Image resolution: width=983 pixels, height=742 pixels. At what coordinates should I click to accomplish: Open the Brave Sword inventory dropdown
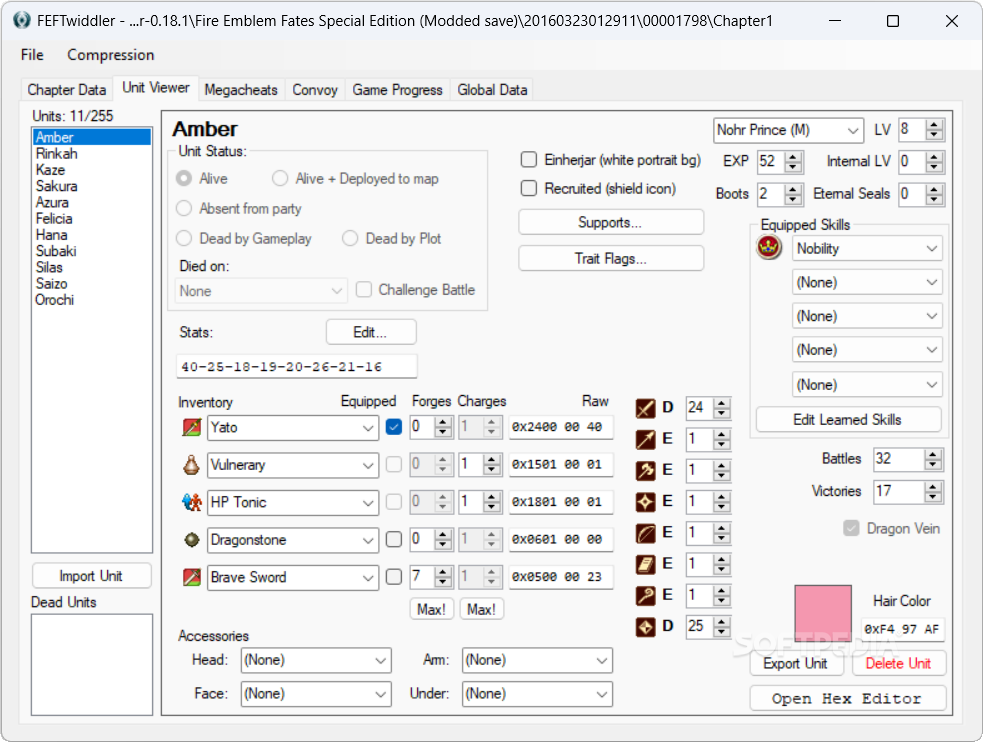(x=293, y=577)
